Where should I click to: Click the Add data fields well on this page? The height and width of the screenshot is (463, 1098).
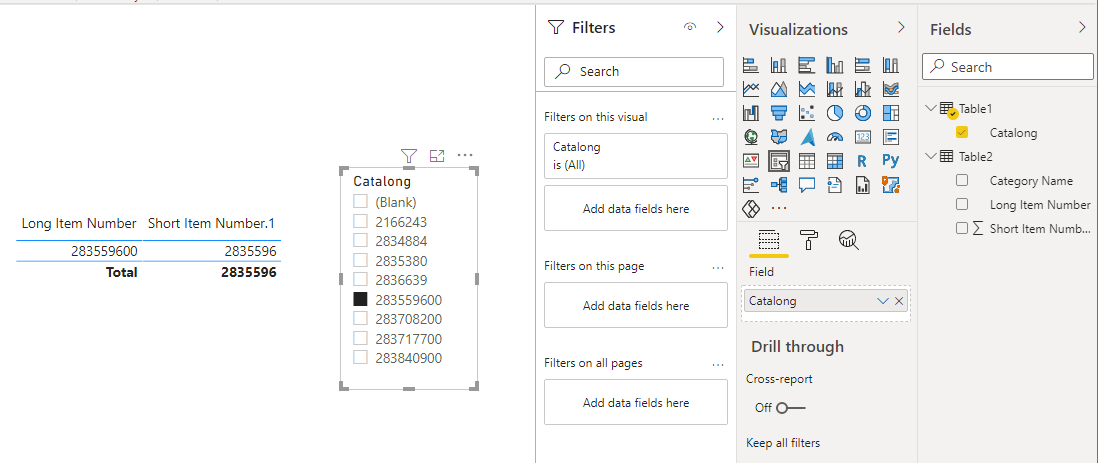pyautogui.click(x=636, y=305)
